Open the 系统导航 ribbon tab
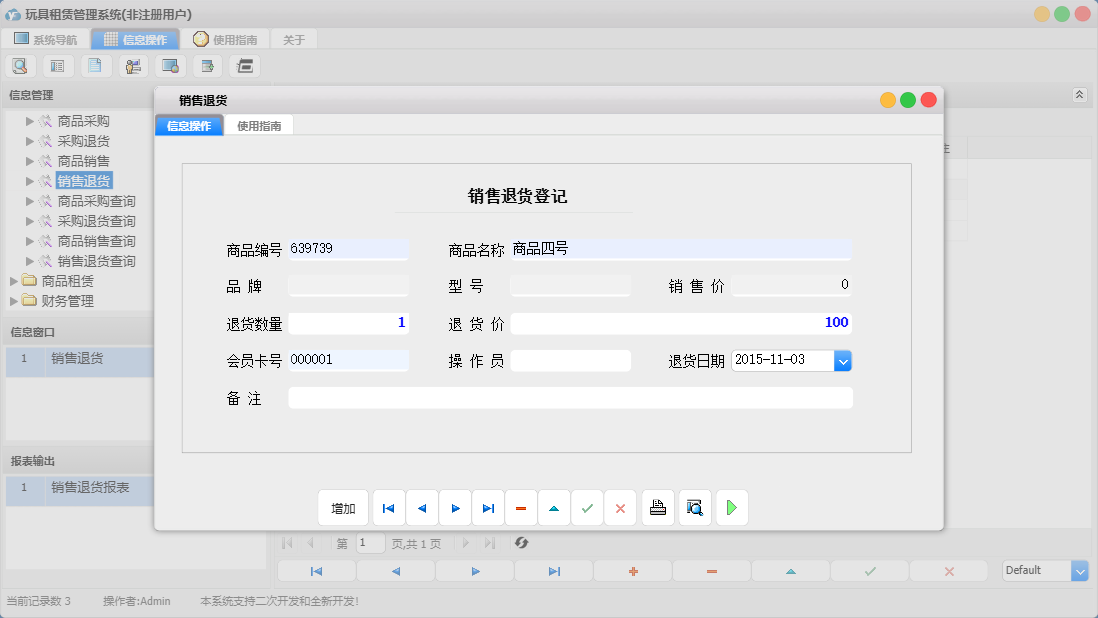 [x=45, y=38]
